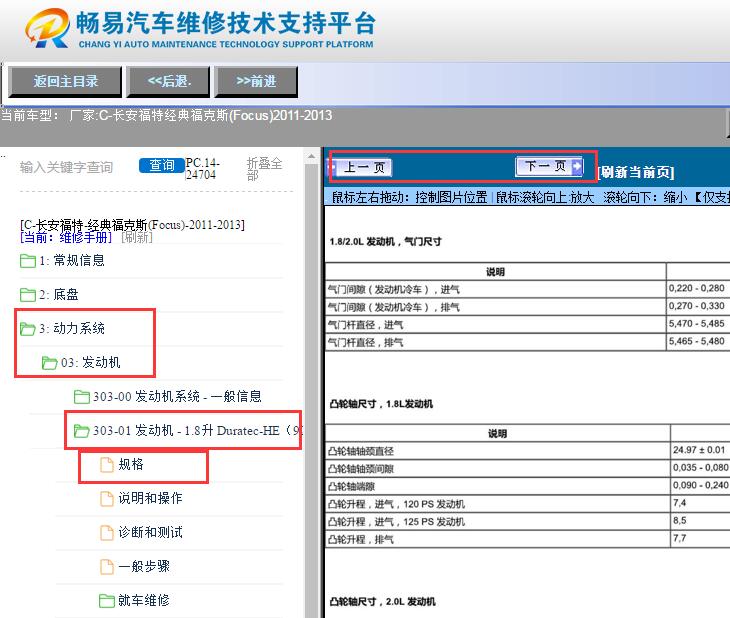This screenshot has height=618, width=730.
Task: Go forward with the >>前进 button
Action: [x=256, y=81]
